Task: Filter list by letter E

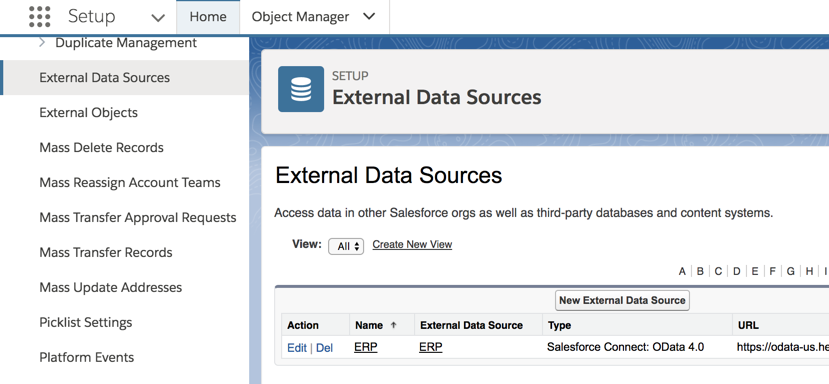Action: point(754,271)
